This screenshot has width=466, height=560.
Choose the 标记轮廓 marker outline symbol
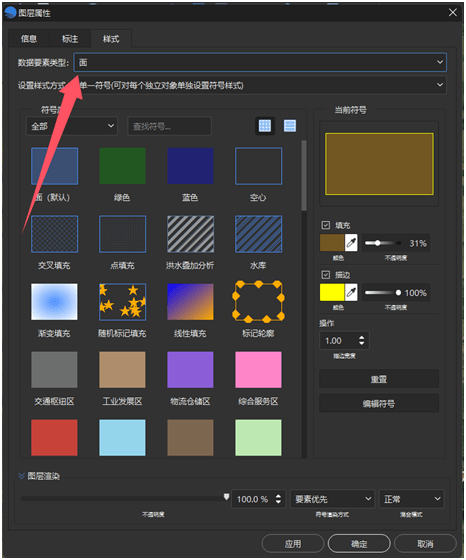tap(258, 302)
